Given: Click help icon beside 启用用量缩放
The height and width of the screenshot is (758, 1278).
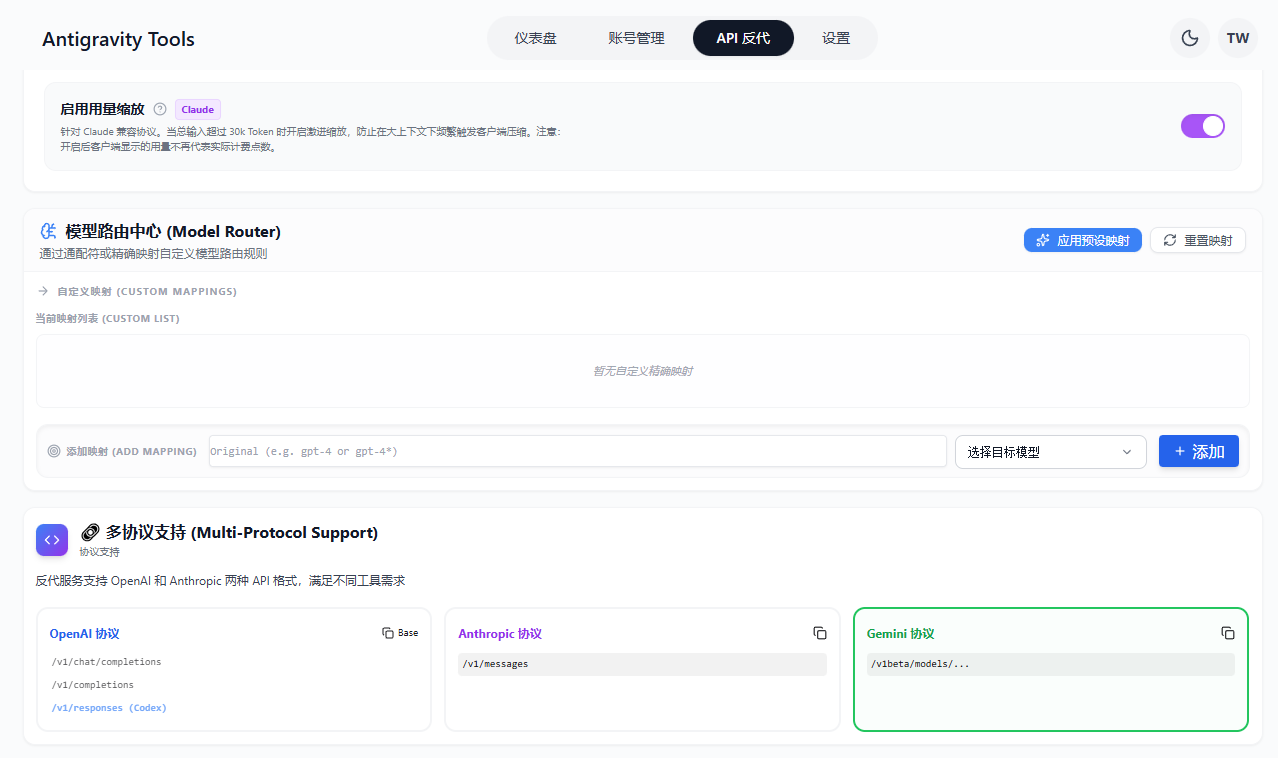Looking at the screenshot, I should click(160, 109).
